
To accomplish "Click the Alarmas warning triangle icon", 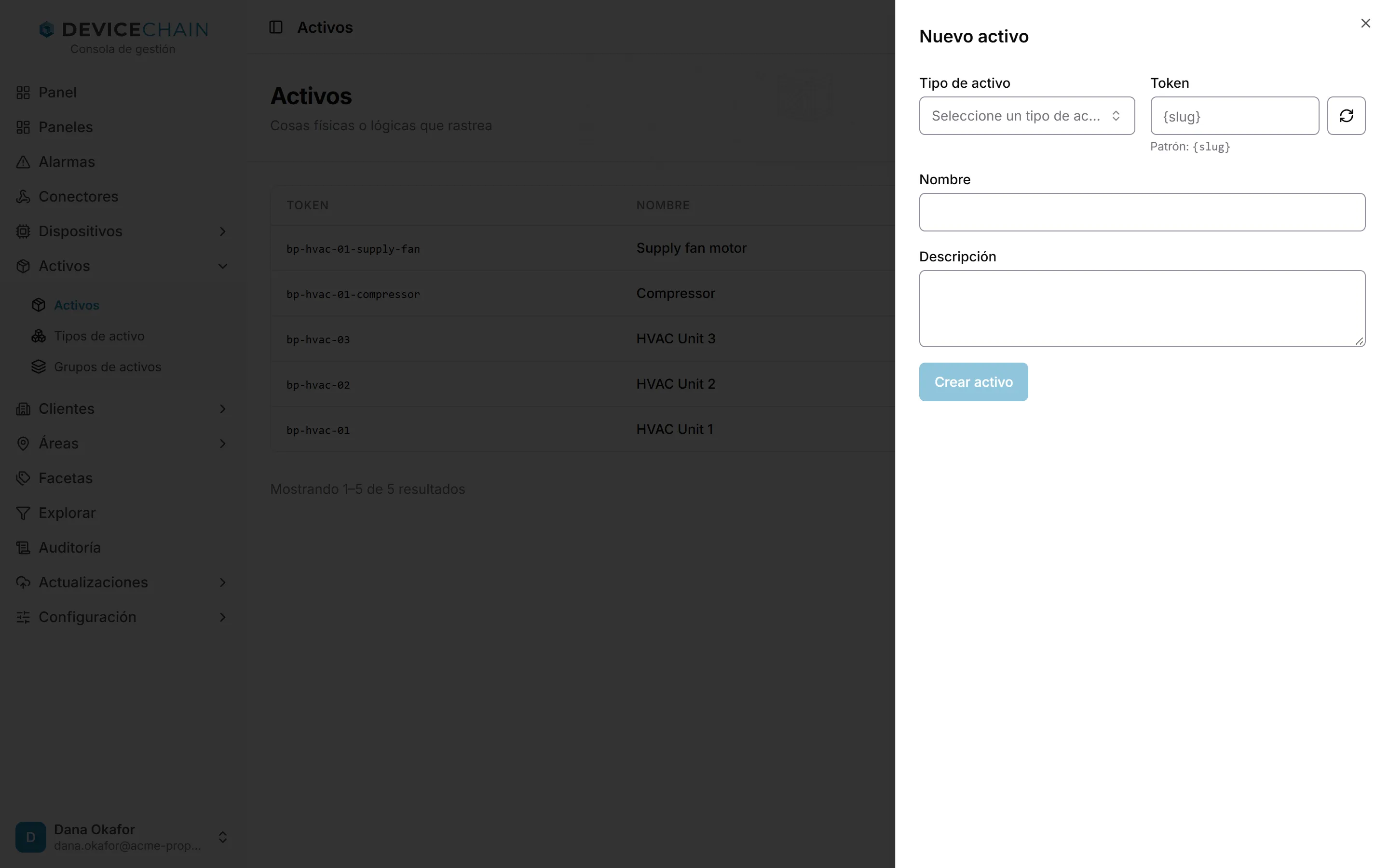I will pos(23,162).
